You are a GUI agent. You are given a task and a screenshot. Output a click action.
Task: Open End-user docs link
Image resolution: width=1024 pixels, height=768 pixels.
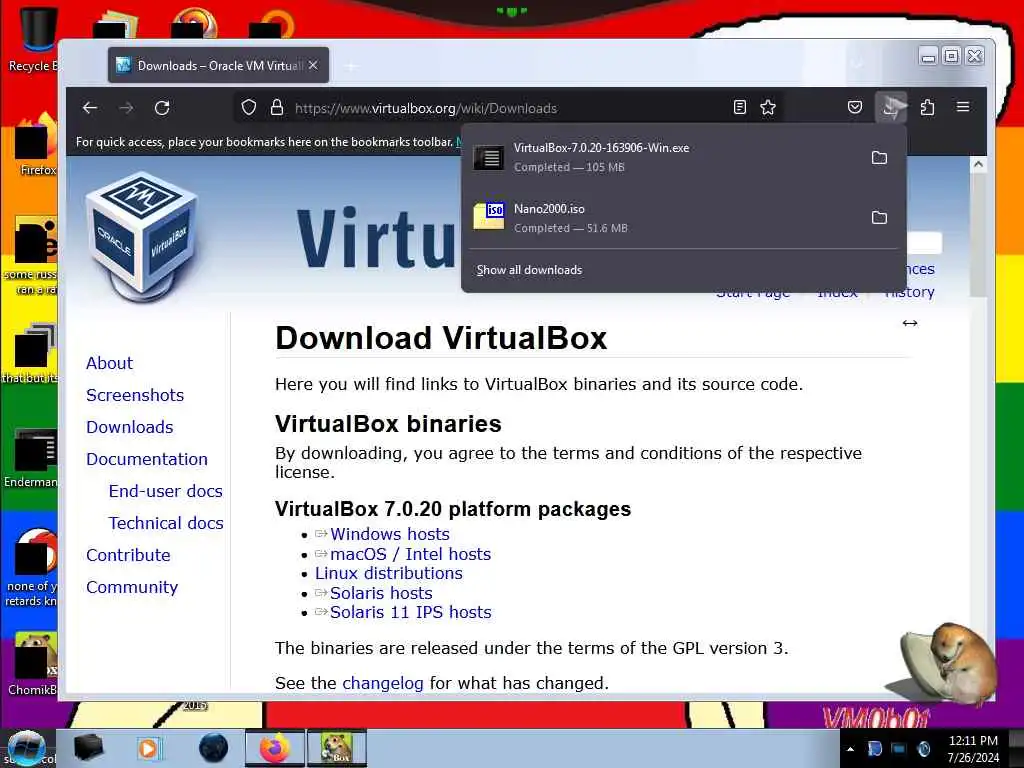(166, 491)
